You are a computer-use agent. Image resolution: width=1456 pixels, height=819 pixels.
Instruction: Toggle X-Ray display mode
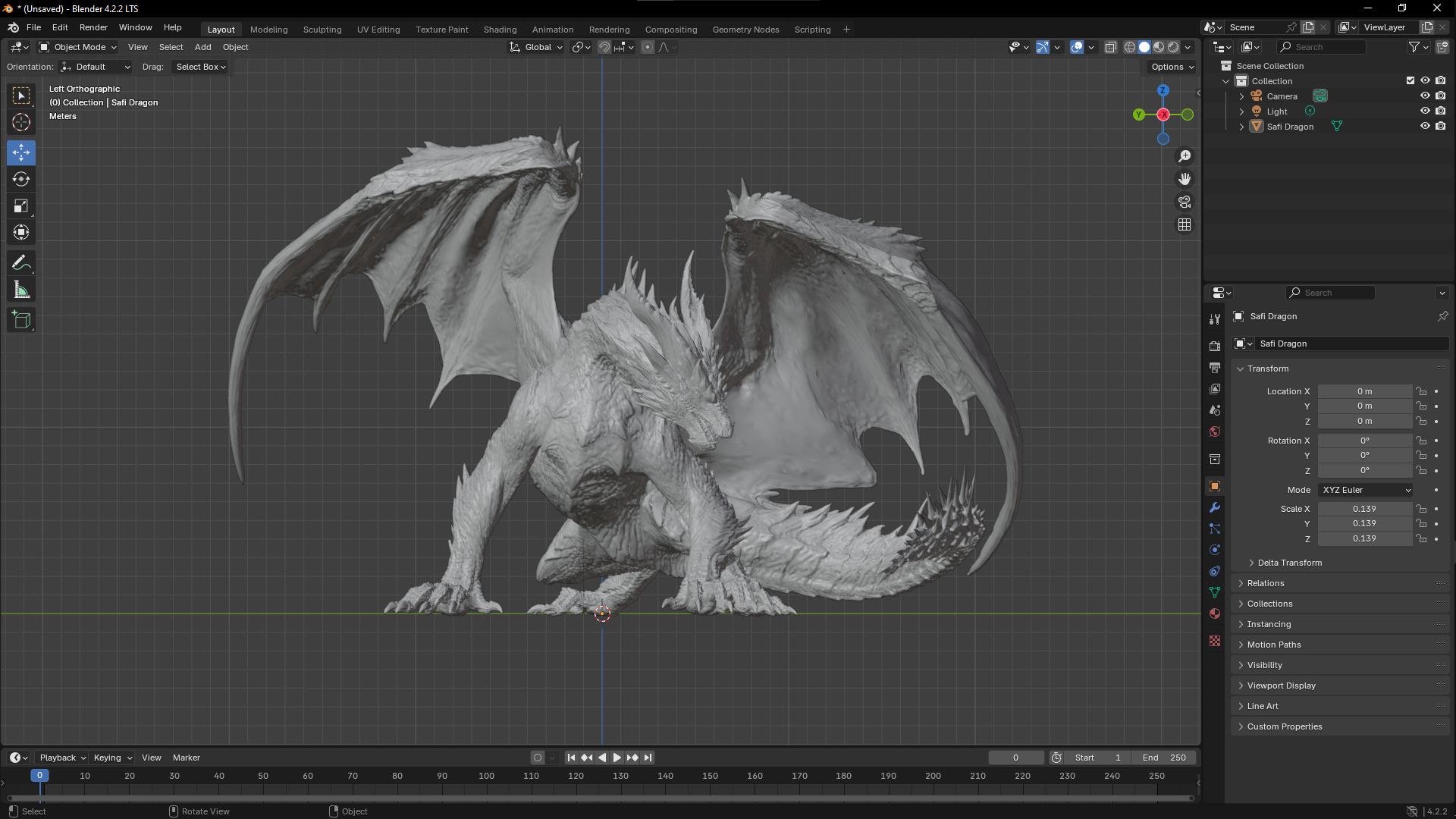pyautogui.click(x=1110, y=47)
